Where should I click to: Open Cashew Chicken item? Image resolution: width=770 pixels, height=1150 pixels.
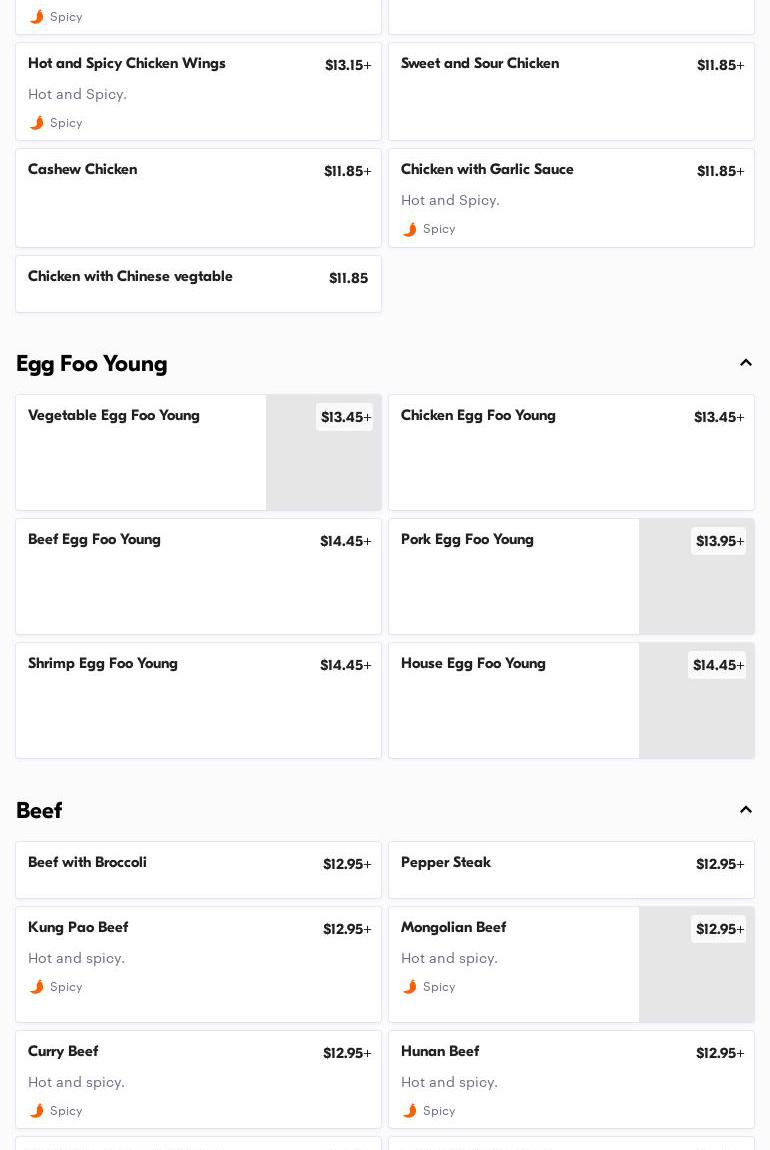coord(198,198)
